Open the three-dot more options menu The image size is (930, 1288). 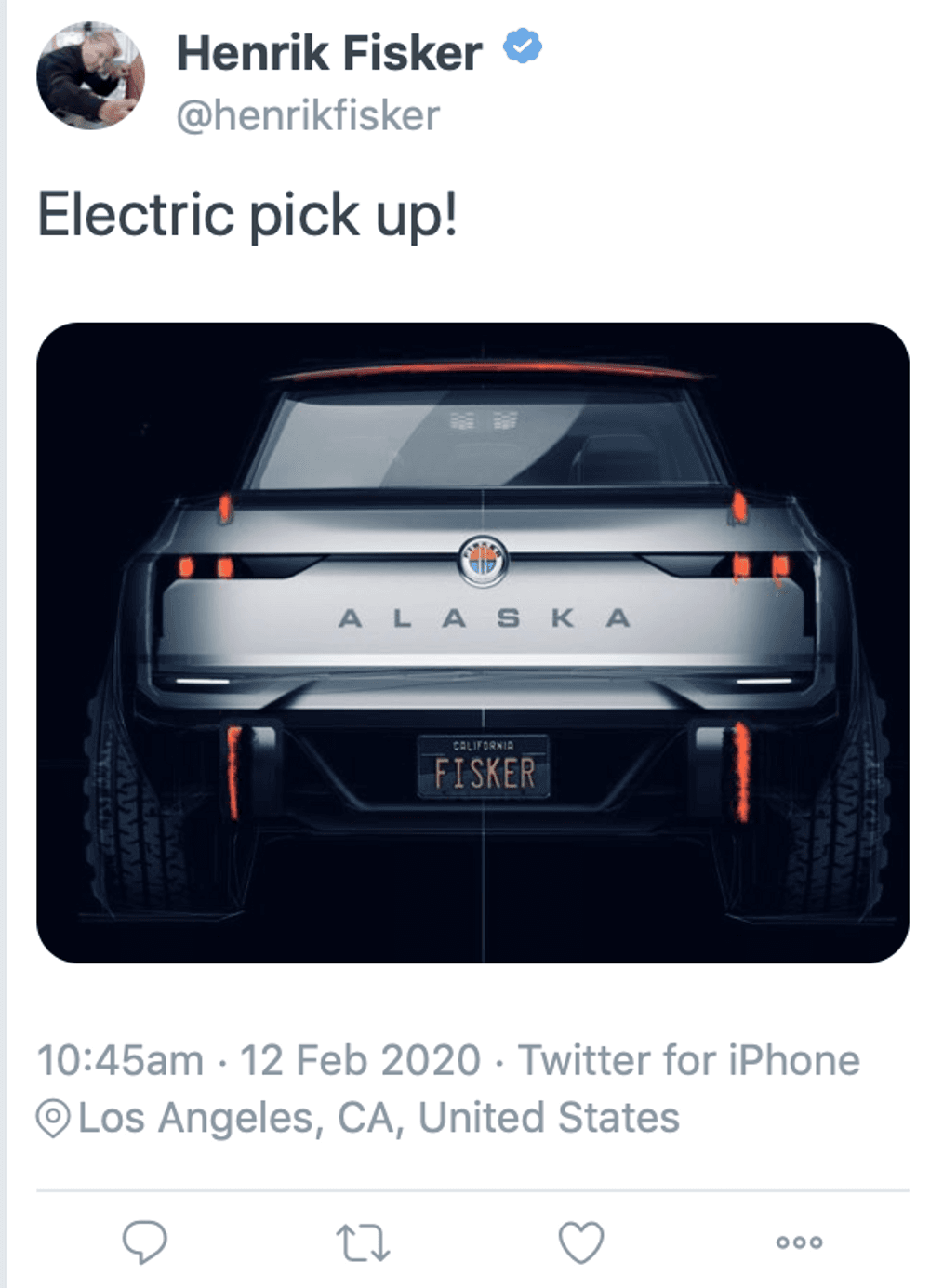point(800,1242)
